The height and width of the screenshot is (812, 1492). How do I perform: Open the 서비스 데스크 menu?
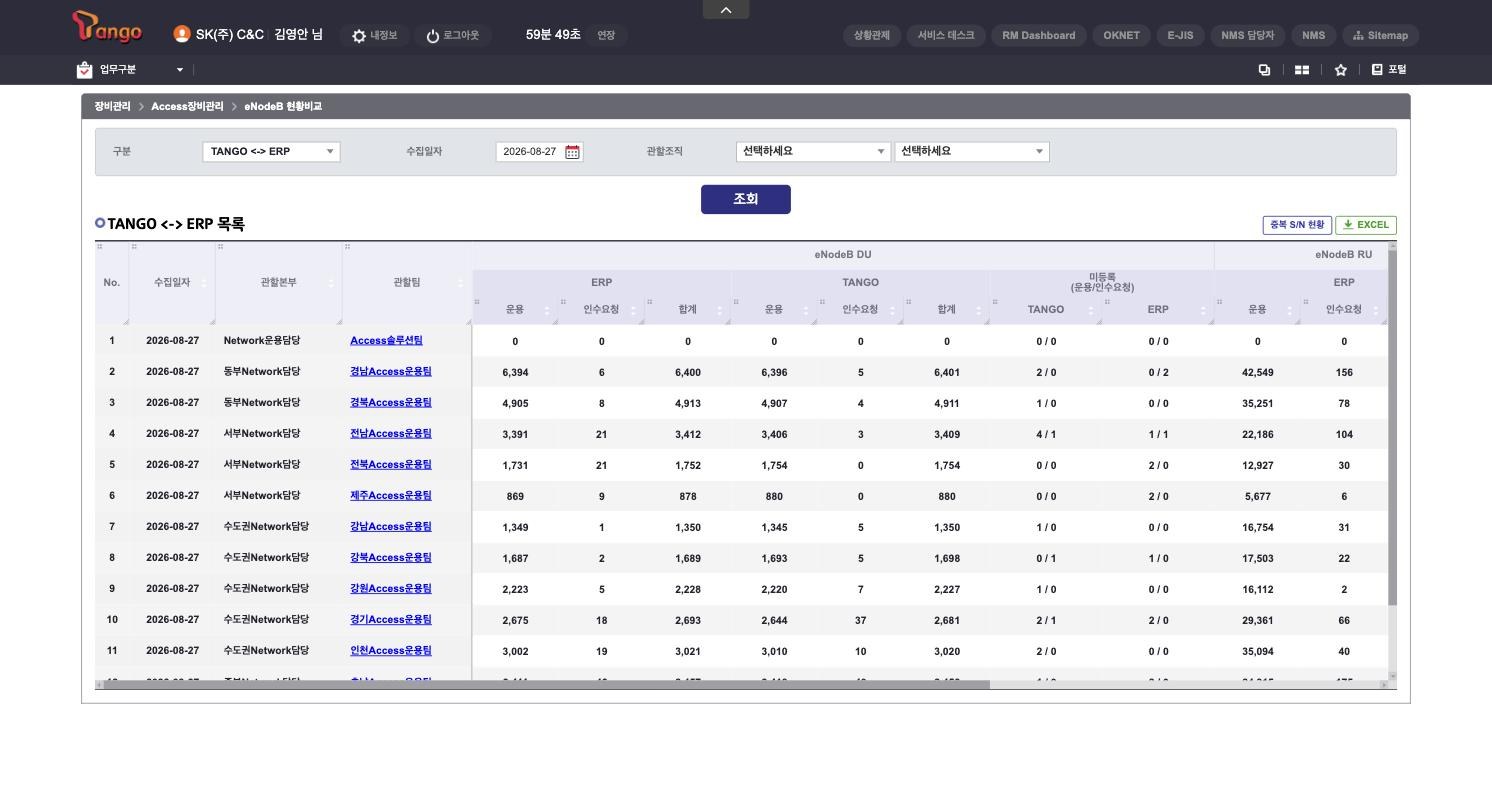pos(946,36)
